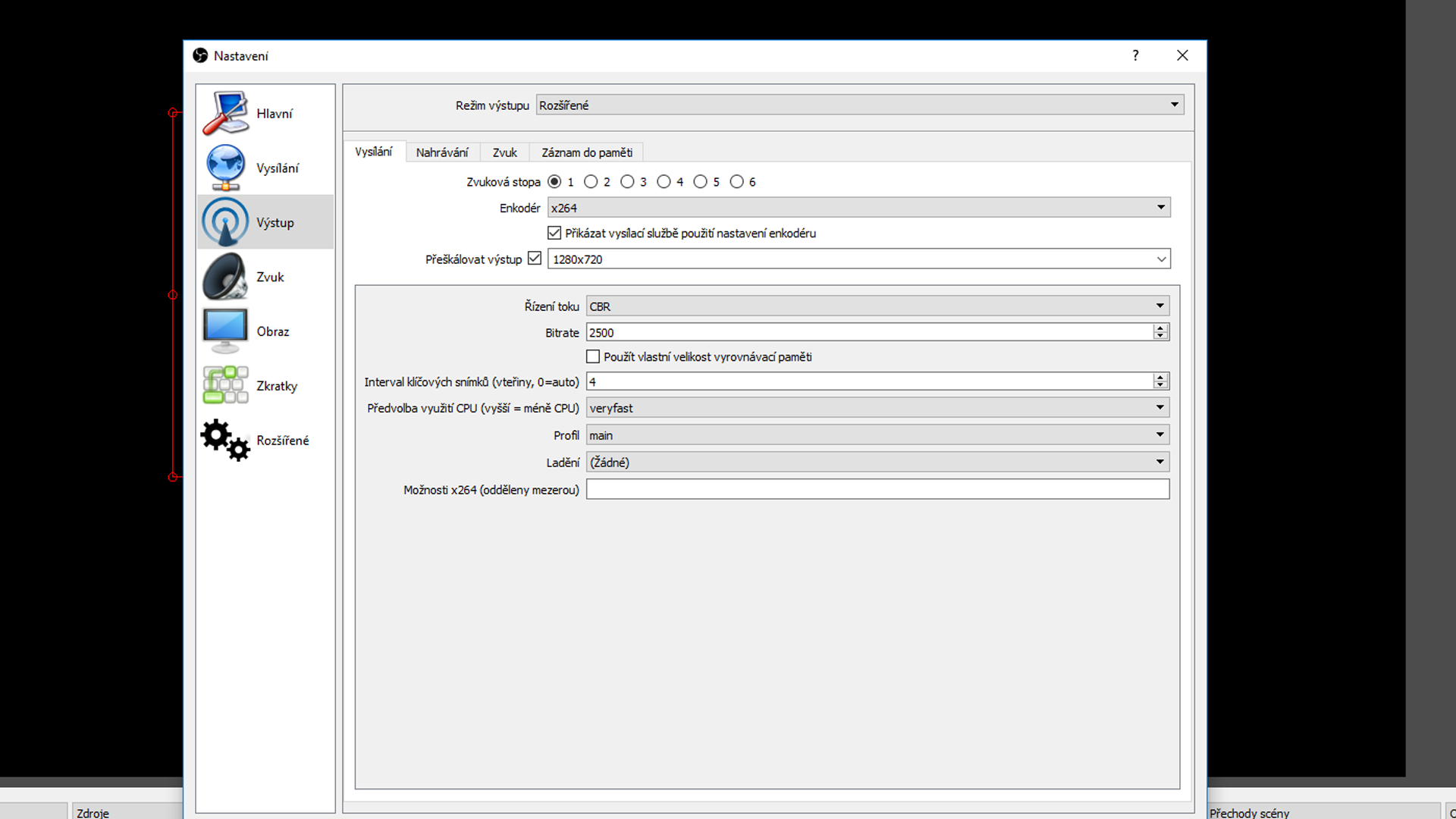The height and width of the screenshot is (819, 1456).
Task: Click the Možnosti x264 text field
Action: coord(877,490)
